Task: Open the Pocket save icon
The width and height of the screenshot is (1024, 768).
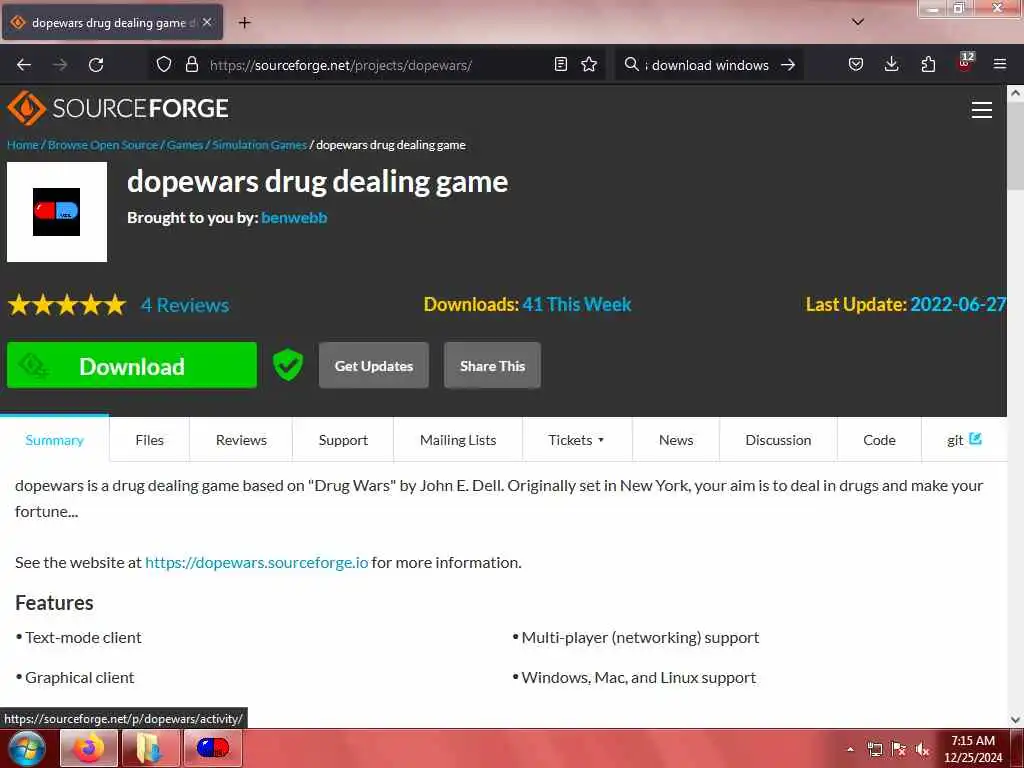Action: (856, 64)
